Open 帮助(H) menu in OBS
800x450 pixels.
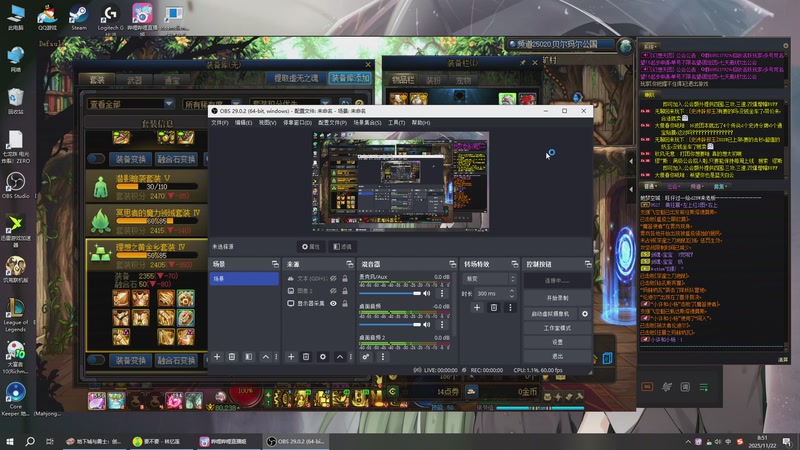pyautogui.click(x=420, y=122)
